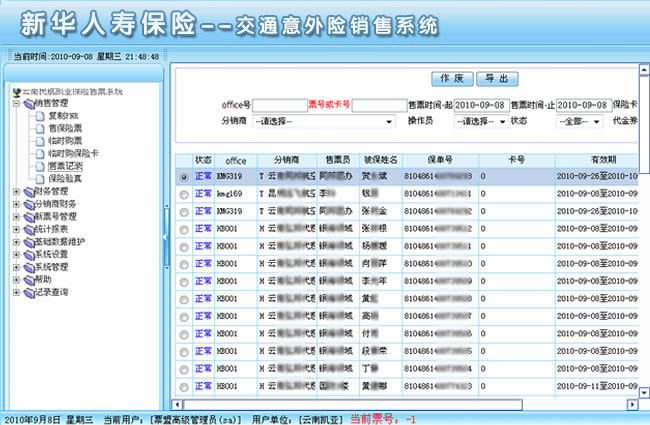Screen dimensions: 650x425
Task: Expand the 分销商财务 tree node
Action: pos(16,204)
